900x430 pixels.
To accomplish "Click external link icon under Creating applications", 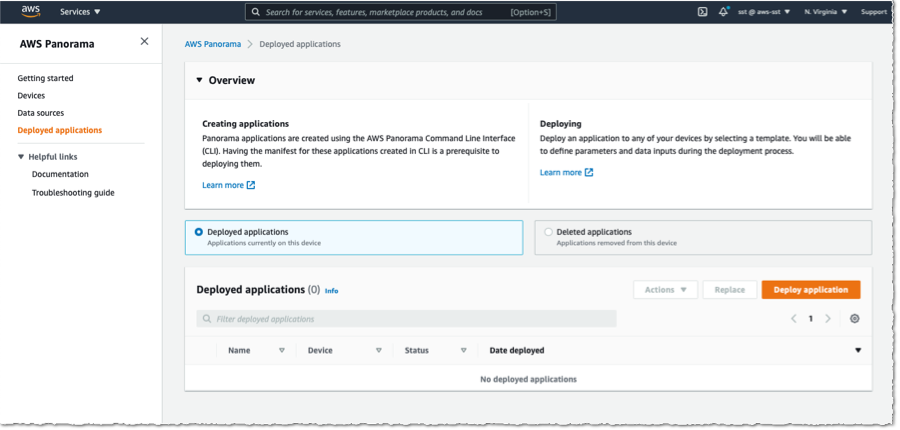I will (x=251, y=185).
